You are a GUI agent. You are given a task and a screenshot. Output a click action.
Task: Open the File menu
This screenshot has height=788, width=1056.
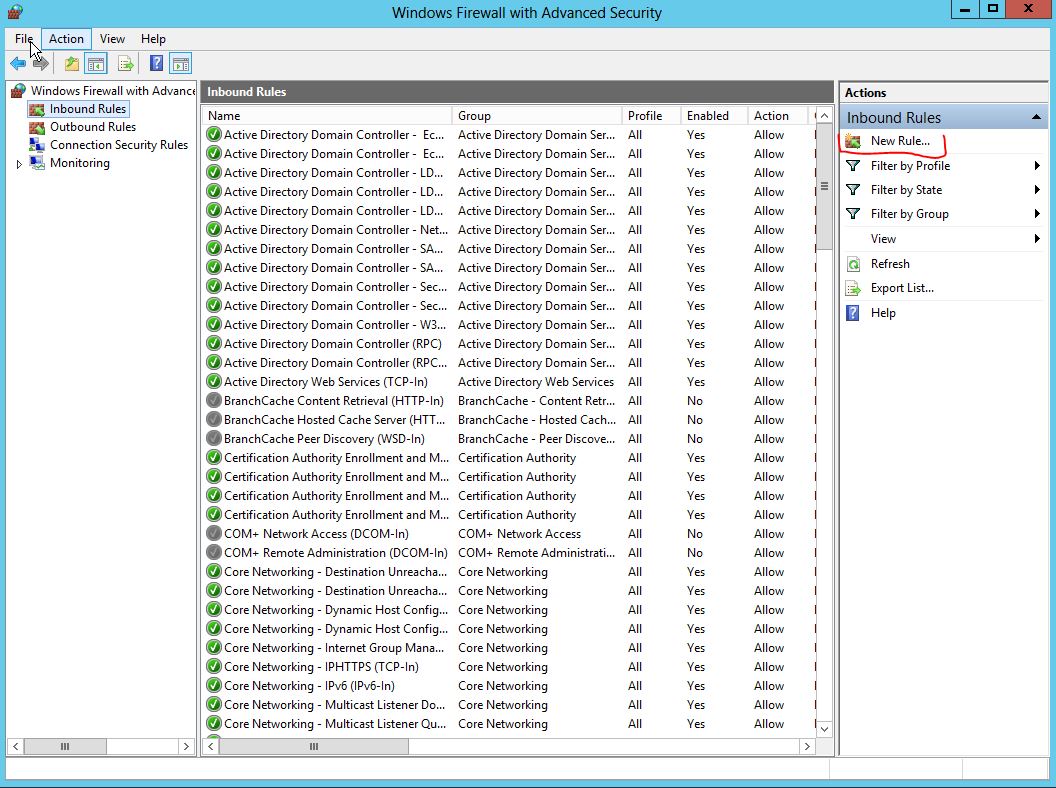click(x=24, y=39)
